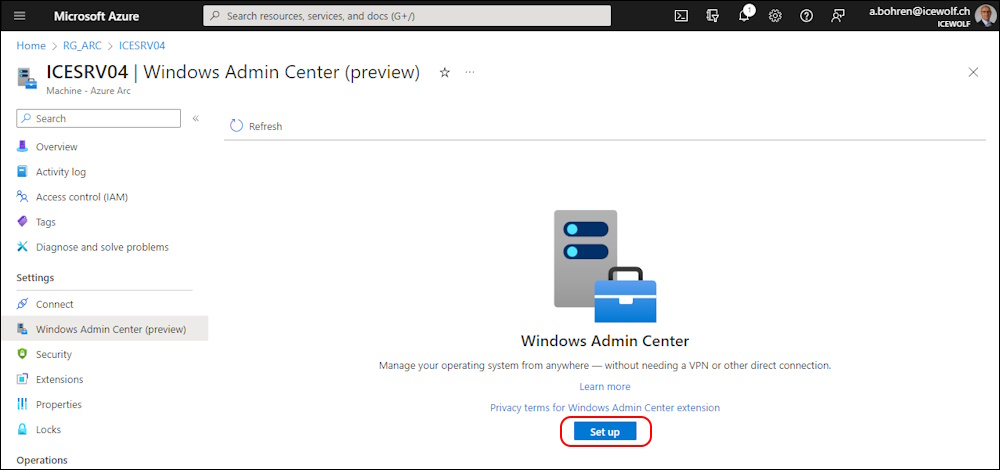Open the more options ellipsis
1000x470 pixels.
tap(470, 72)
